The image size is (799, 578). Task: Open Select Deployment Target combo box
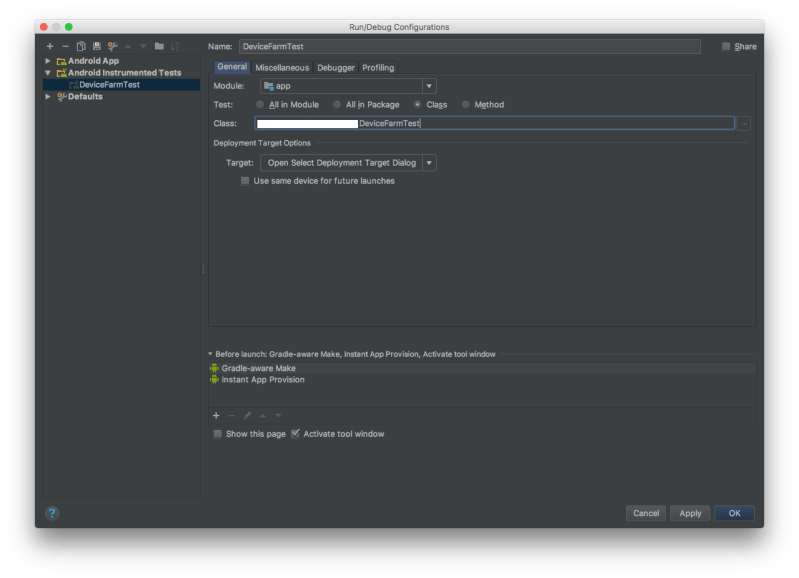coord(348,163)
